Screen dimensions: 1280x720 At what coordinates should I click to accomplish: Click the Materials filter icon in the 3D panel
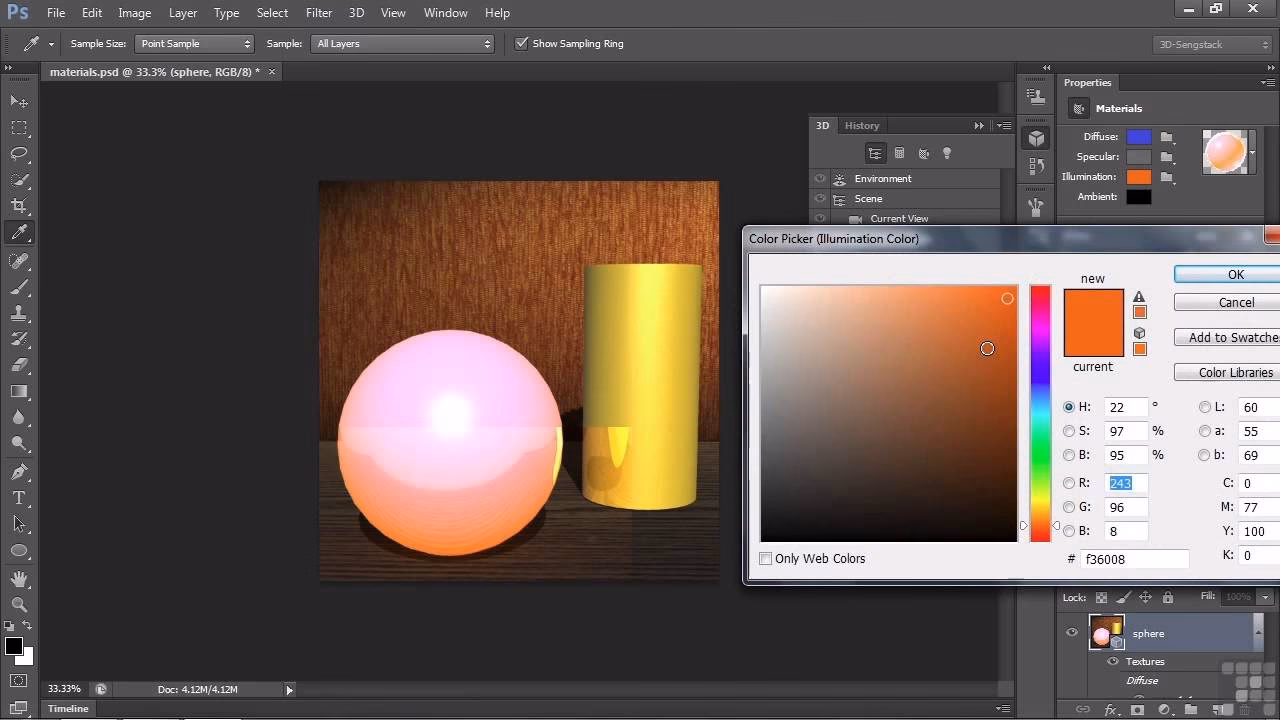[x=924, y=153]
